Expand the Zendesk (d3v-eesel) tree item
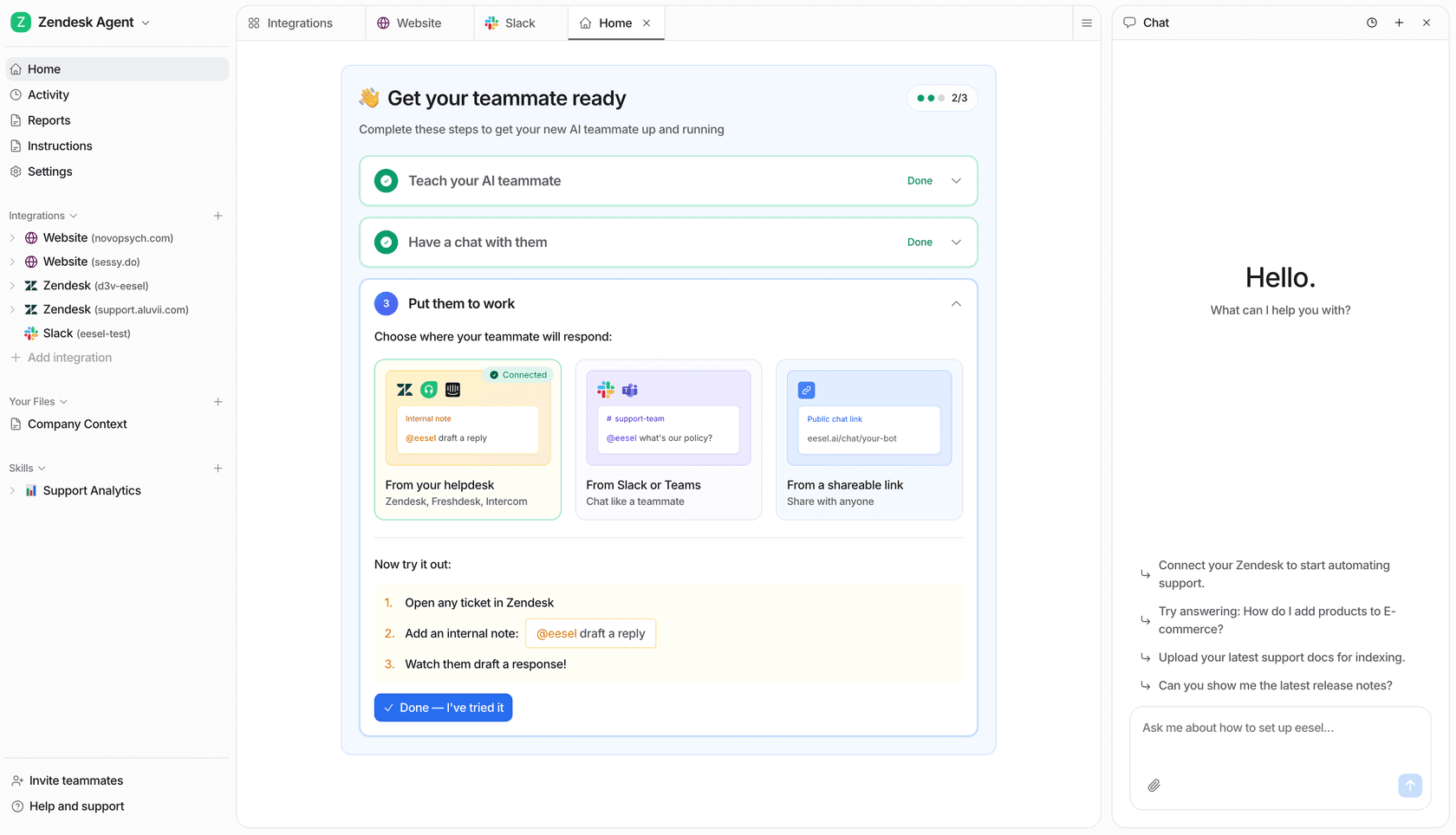1456x835 pixels. coord(11,285)
